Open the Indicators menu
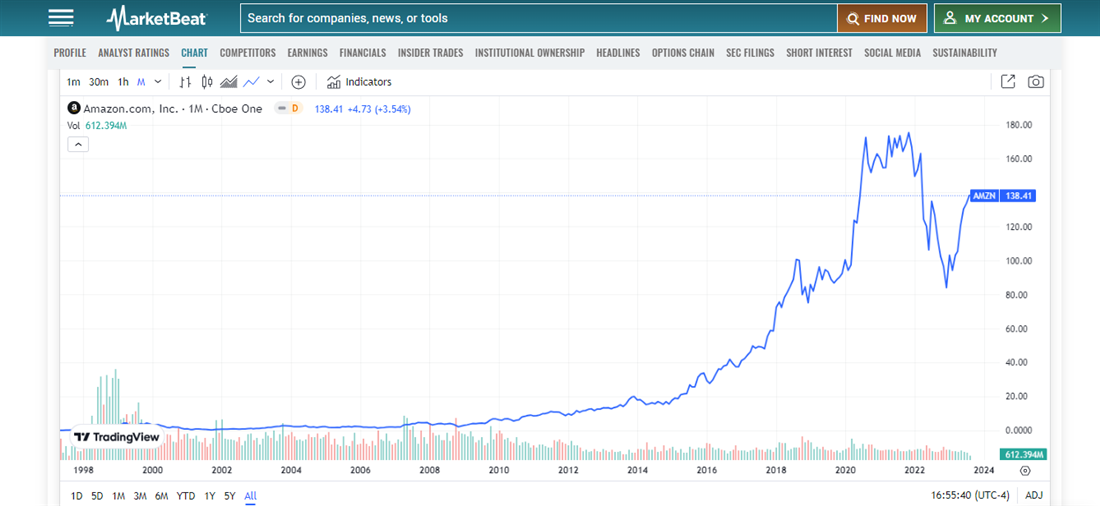This screenshot has height=506, width=1100. click(359, 82)
